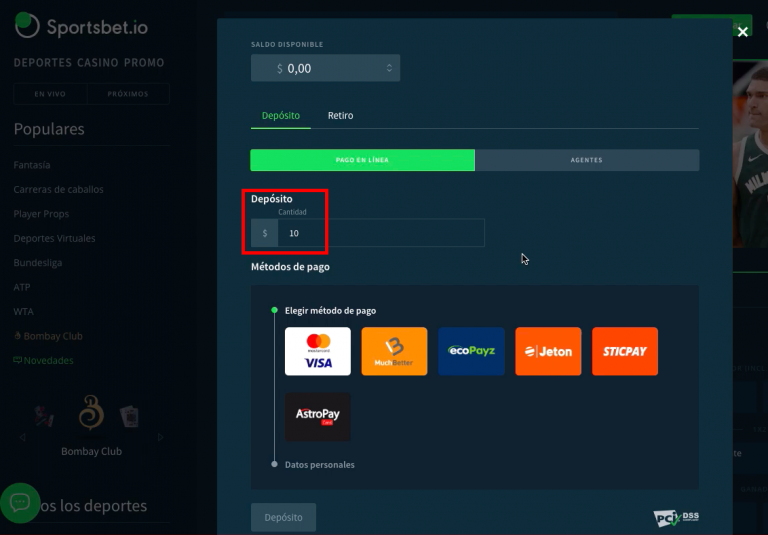Pick the ecoPayz payment option
The height and width of the screenshot is (535, 768).
471,351
